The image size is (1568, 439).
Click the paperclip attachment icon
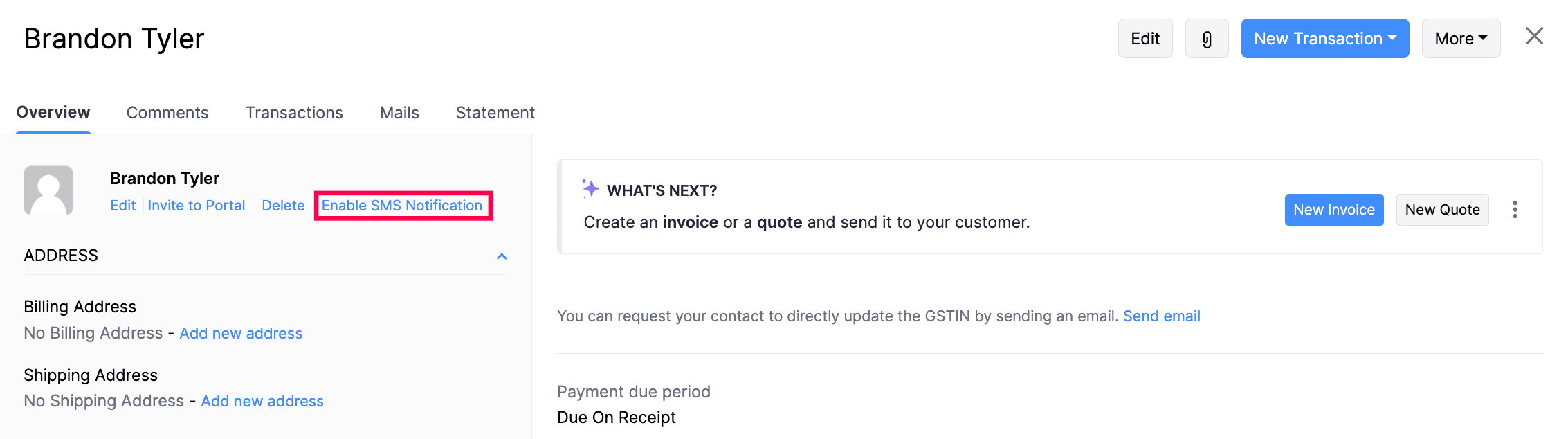(x=1207, y=38)
